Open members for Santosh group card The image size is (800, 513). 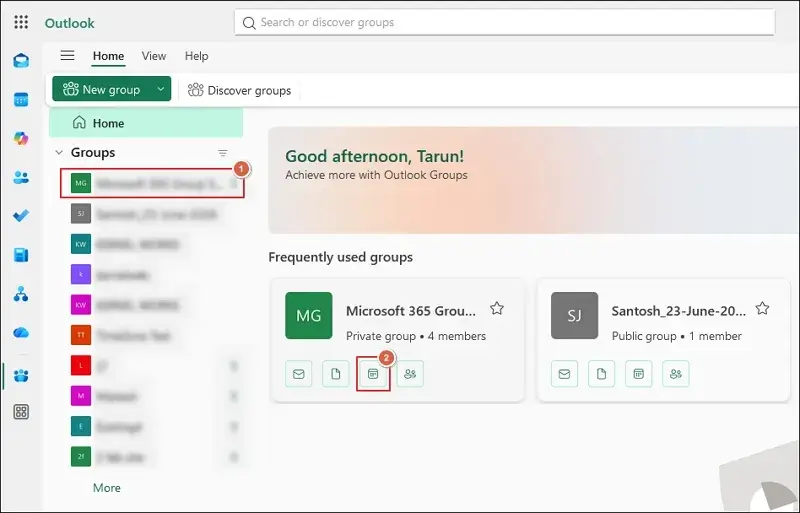676,374
